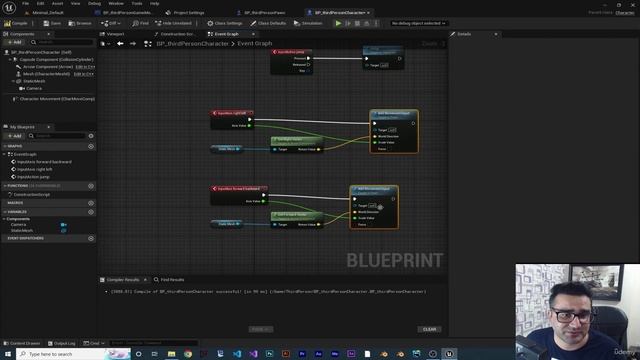The width and height of the screenshot is (640, 360).
Task: Open Class Settings
Action: tap(224, 23)
